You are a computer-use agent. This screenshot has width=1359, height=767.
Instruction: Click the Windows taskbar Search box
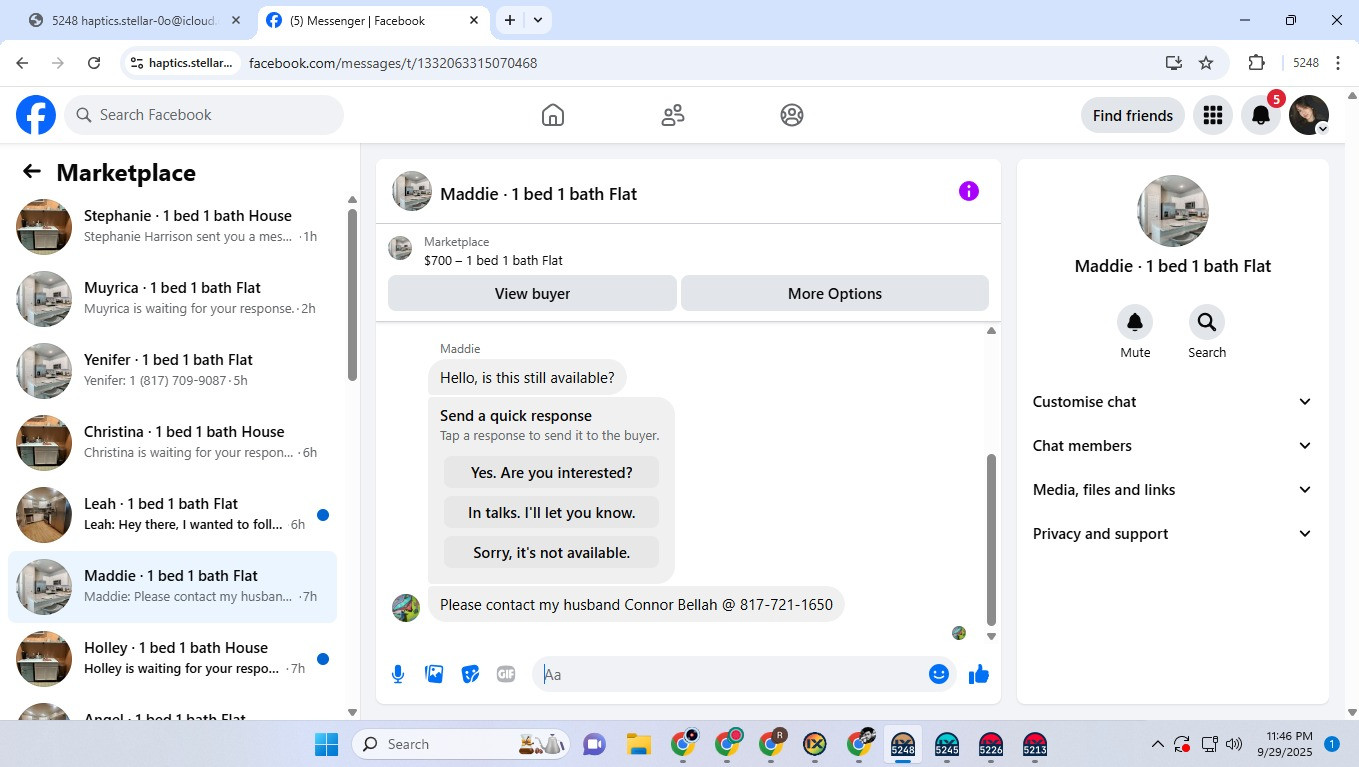459,744
